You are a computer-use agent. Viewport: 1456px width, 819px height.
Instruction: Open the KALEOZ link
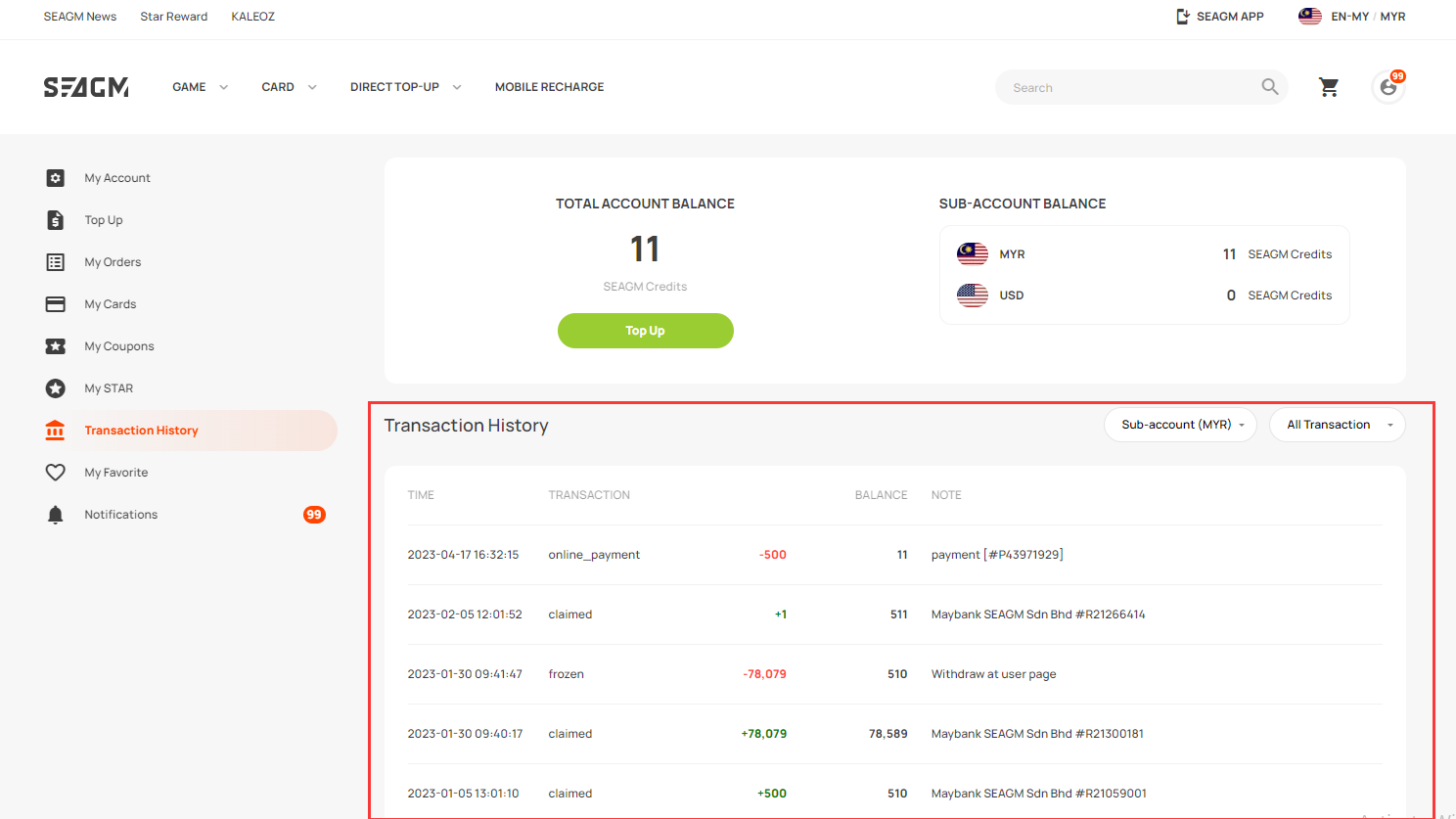click(x=253, y=17)
